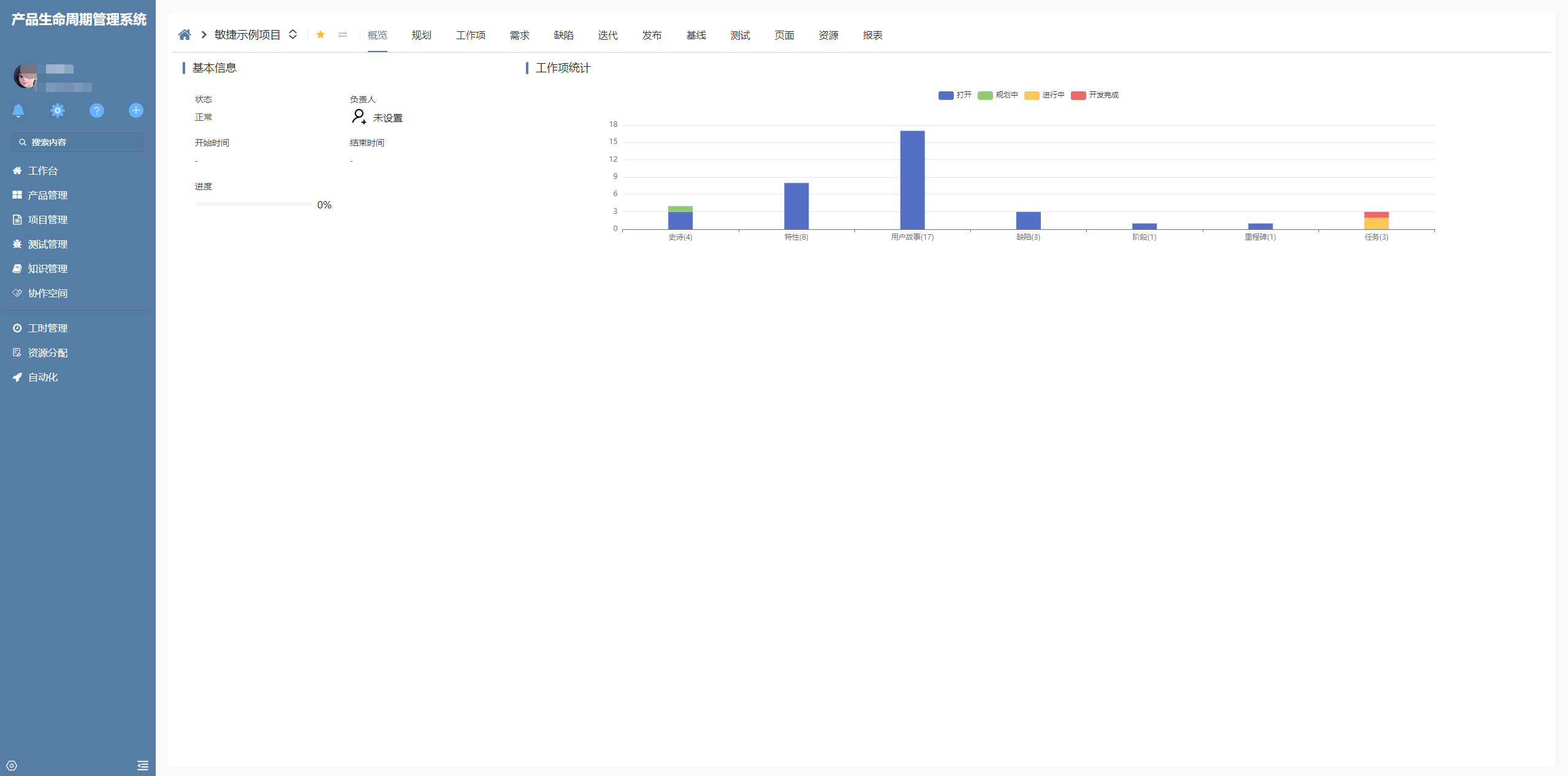Image resolution: width=1568 pixels, height=776 pixels.
Task: Collapse the sidebar with the bottom menu icon
Action: [x=143, y=766]
